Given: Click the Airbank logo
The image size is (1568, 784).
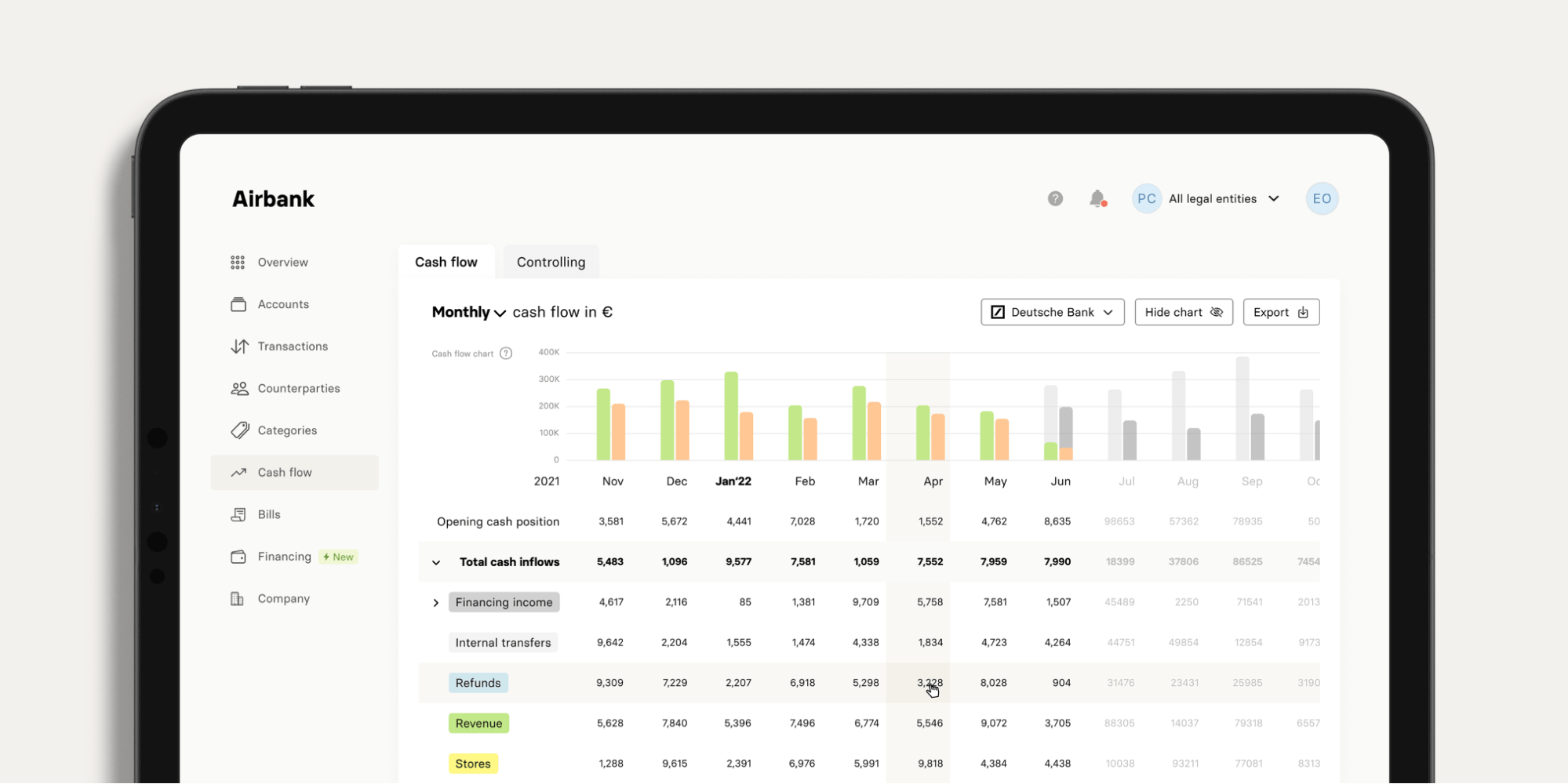Looking at the screenshot, I should pos(273,199).
